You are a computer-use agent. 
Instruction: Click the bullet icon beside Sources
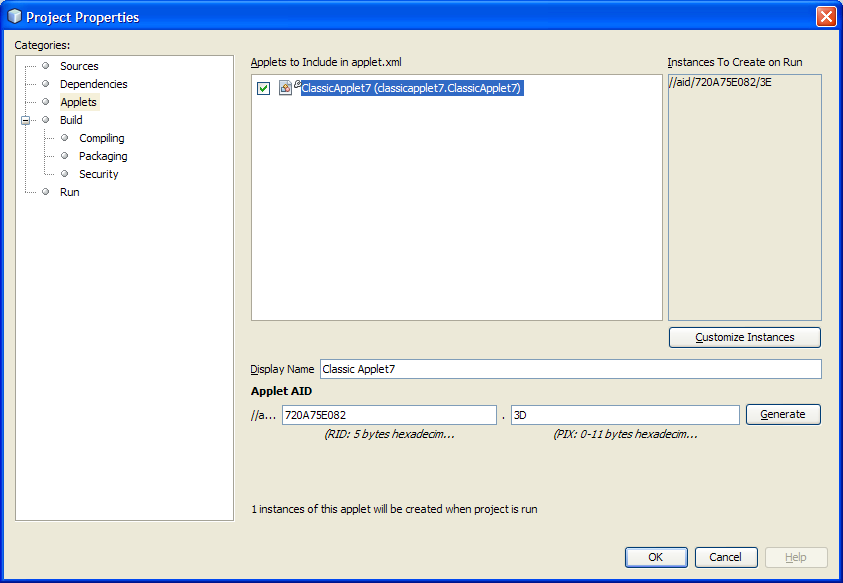point(45,66)
